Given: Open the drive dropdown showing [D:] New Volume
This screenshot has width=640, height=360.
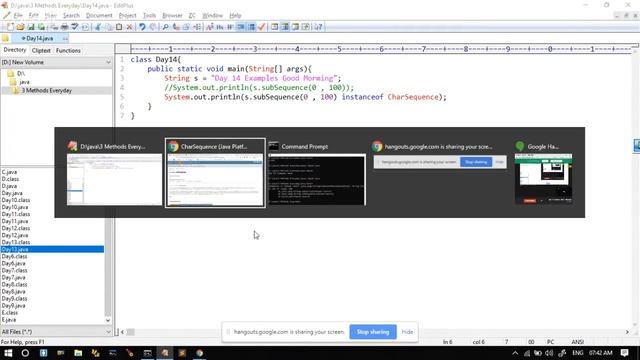Looking at the screenshot, I should (x=56, y=62).
